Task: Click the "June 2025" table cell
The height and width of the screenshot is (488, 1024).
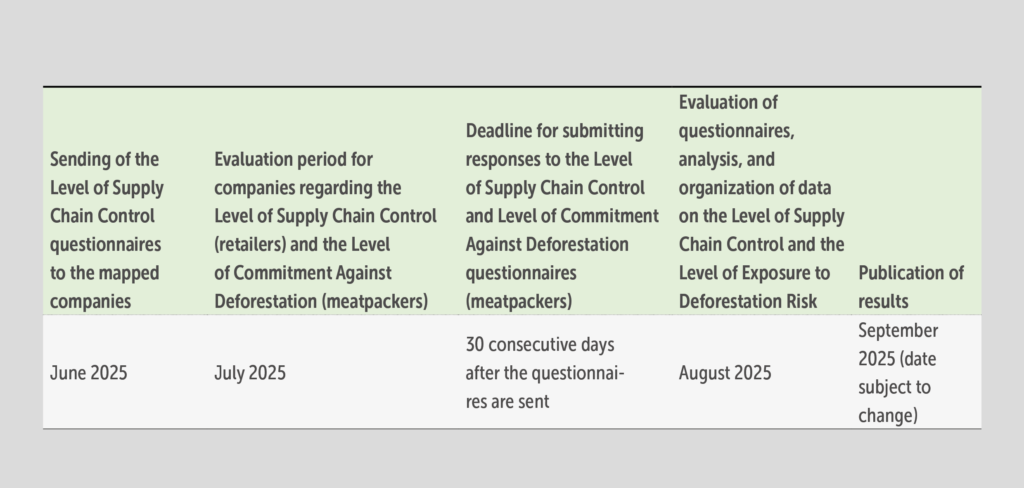Action: 88,373
